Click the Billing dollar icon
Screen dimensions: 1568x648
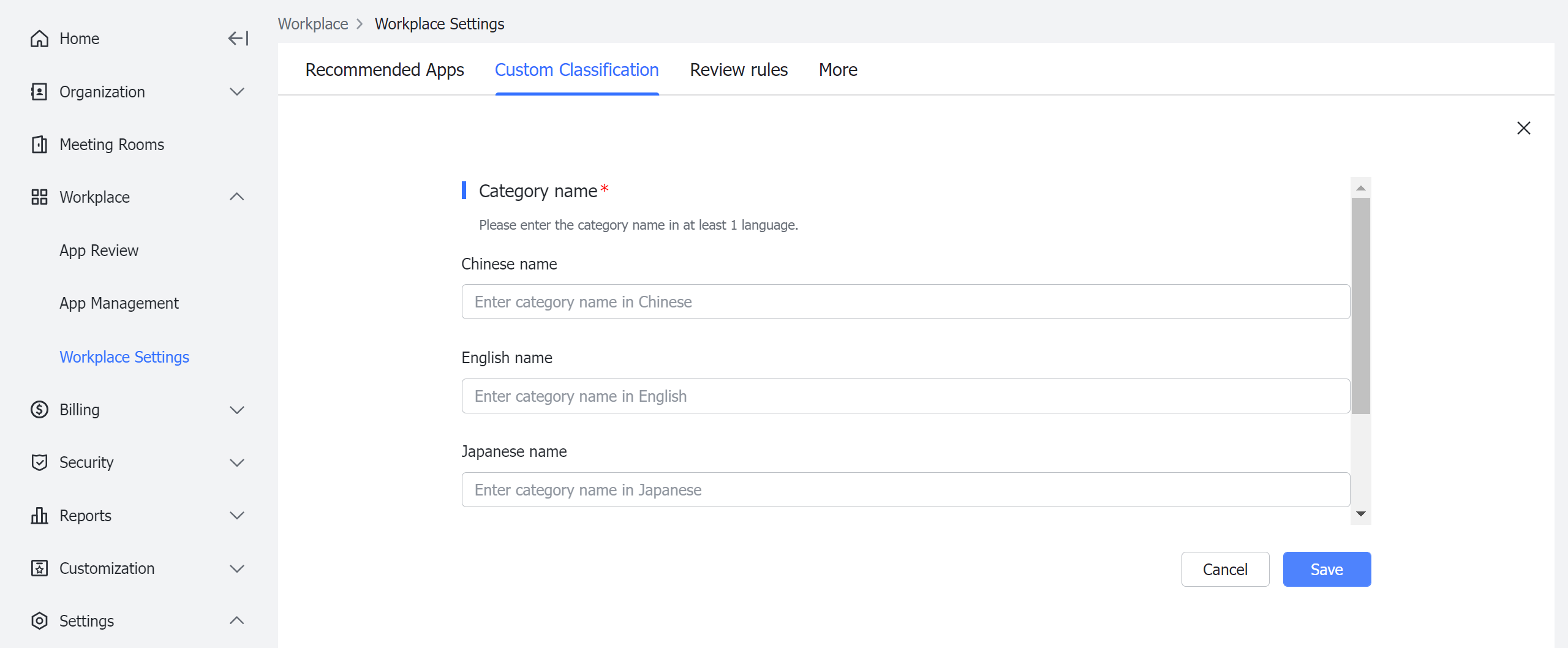(x=39, y=410)
